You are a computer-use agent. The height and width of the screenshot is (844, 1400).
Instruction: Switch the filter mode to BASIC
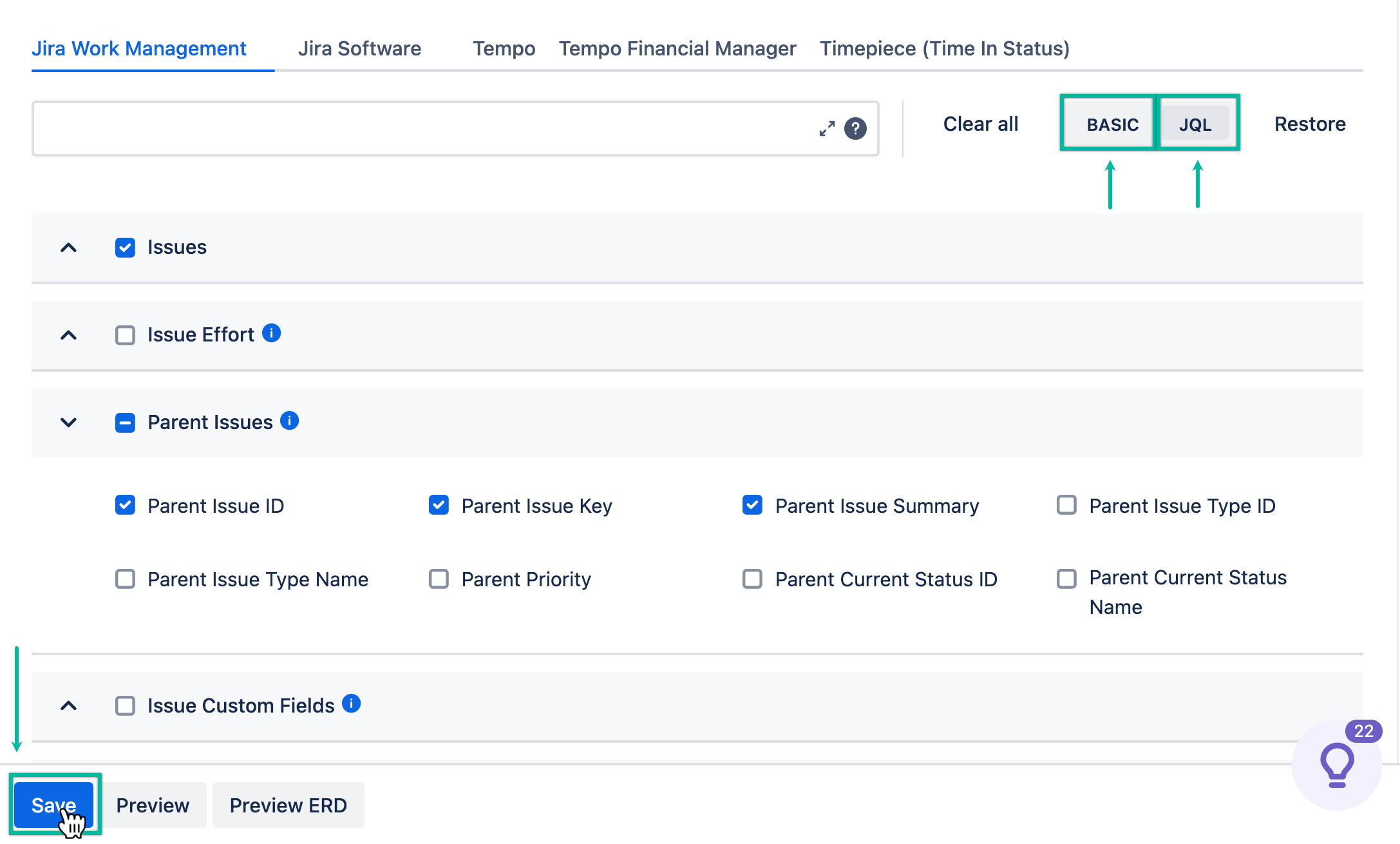click(x=1112, y=124)
